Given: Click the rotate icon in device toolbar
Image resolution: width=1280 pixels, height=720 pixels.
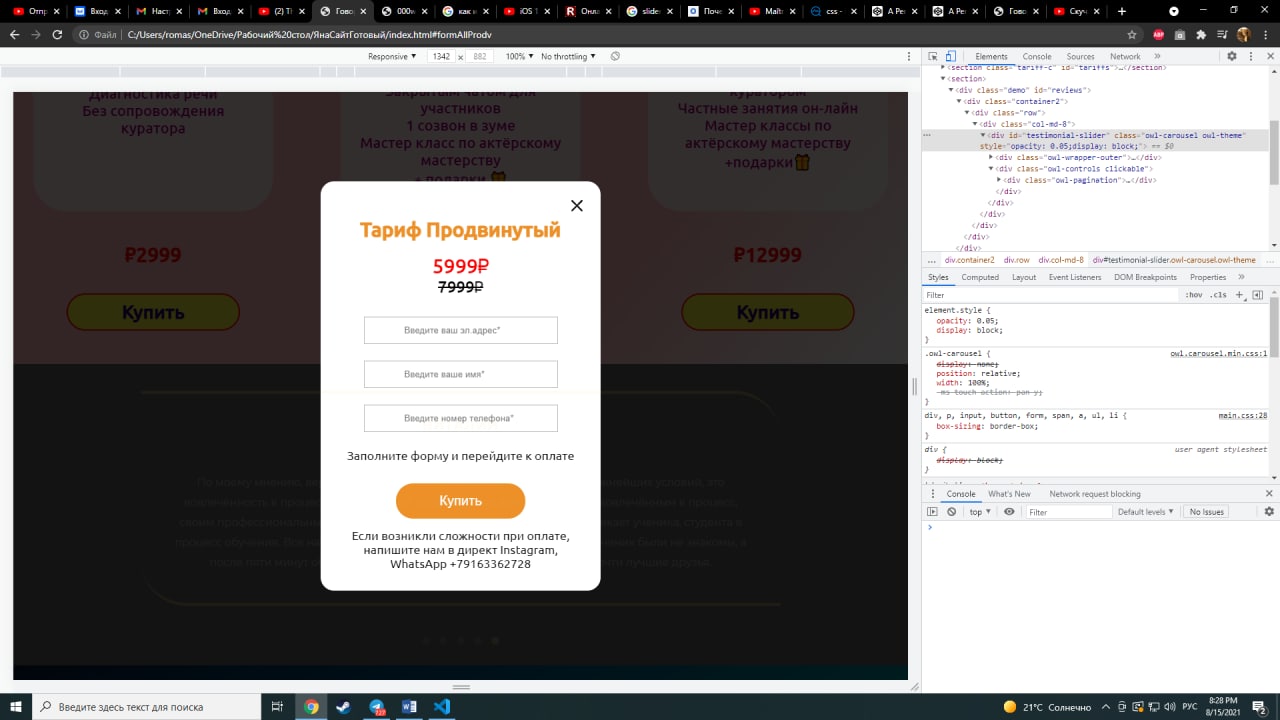Looking at the screenshot, I should pos(615,57).
